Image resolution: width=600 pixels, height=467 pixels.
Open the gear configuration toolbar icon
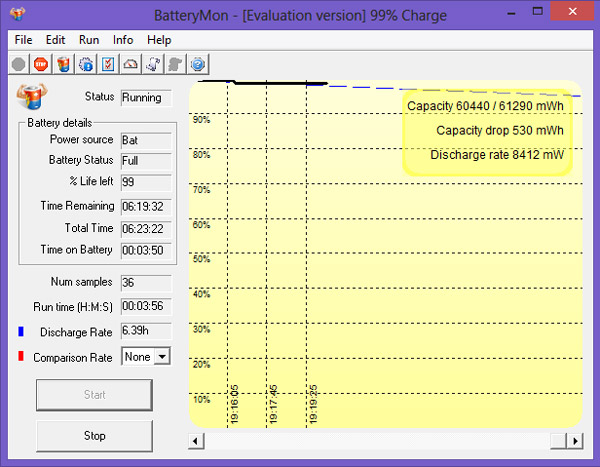[86, 63]
